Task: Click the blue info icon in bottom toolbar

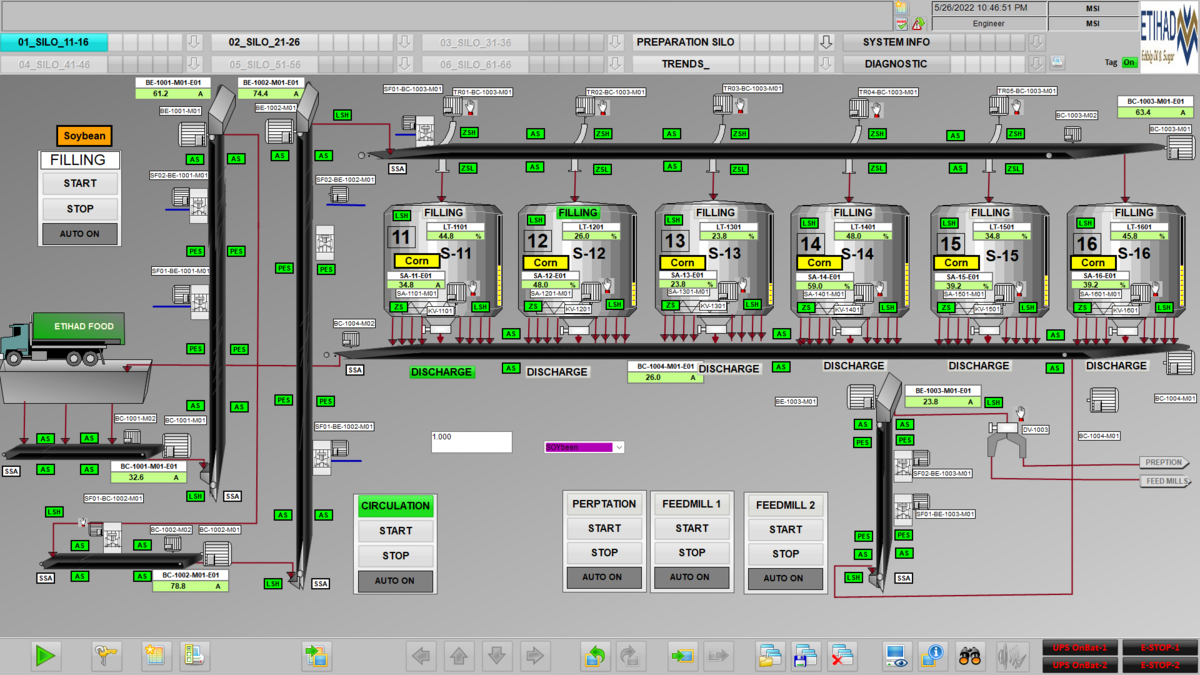Action: [x=932, y=656]
